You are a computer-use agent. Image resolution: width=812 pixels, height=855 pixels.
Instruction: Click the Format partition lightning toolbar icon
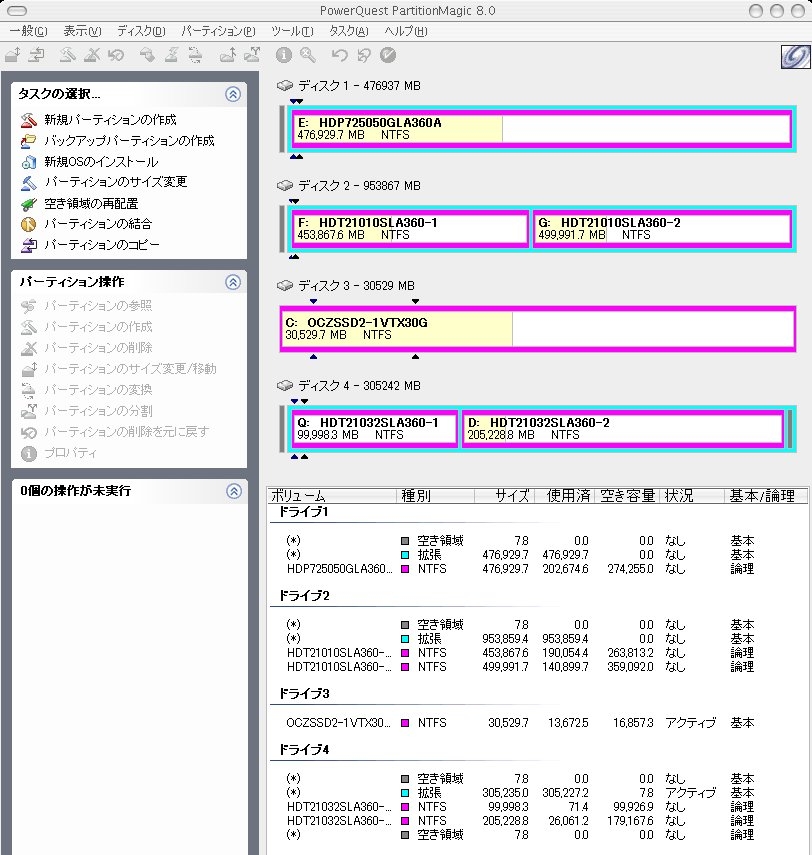[x=171, y=55]
